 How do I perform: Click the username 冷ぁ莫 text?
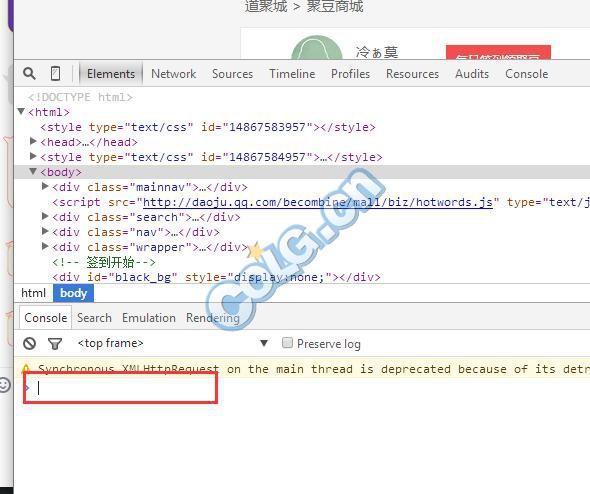point(377,52)
